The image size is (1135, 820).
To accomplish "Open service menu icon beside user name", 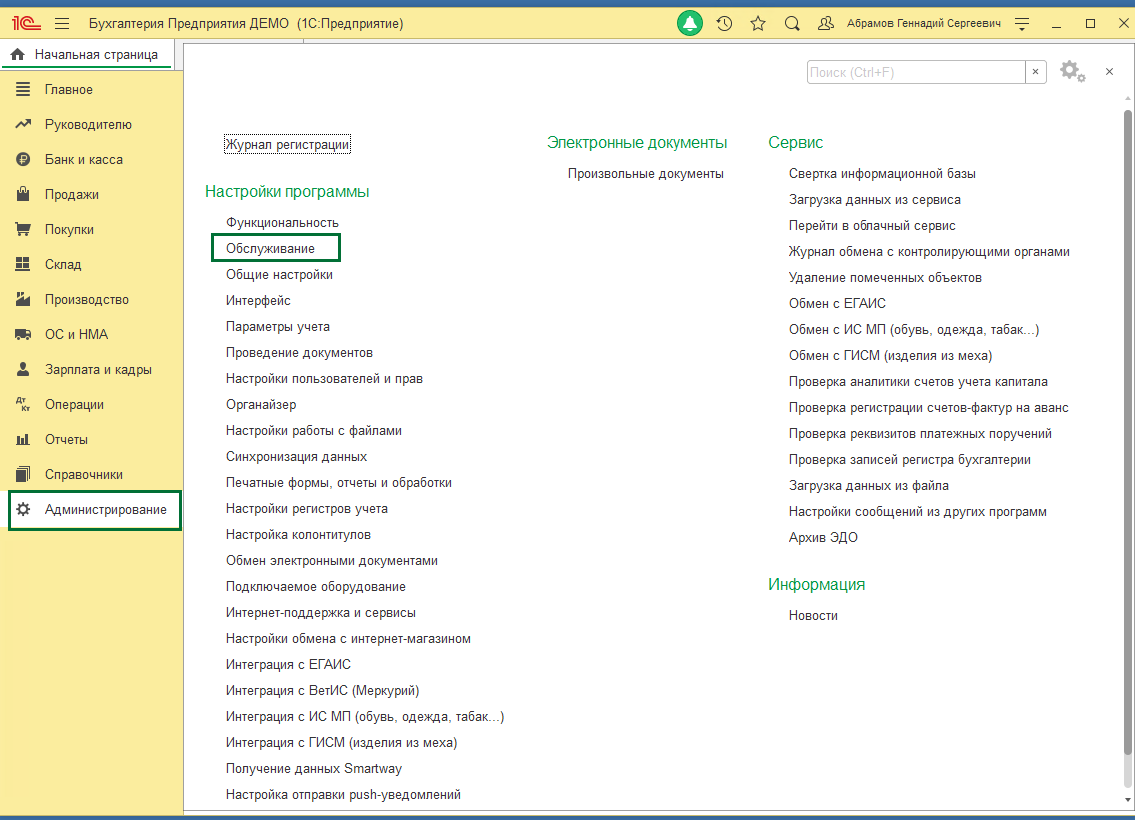I will 1022,24.
